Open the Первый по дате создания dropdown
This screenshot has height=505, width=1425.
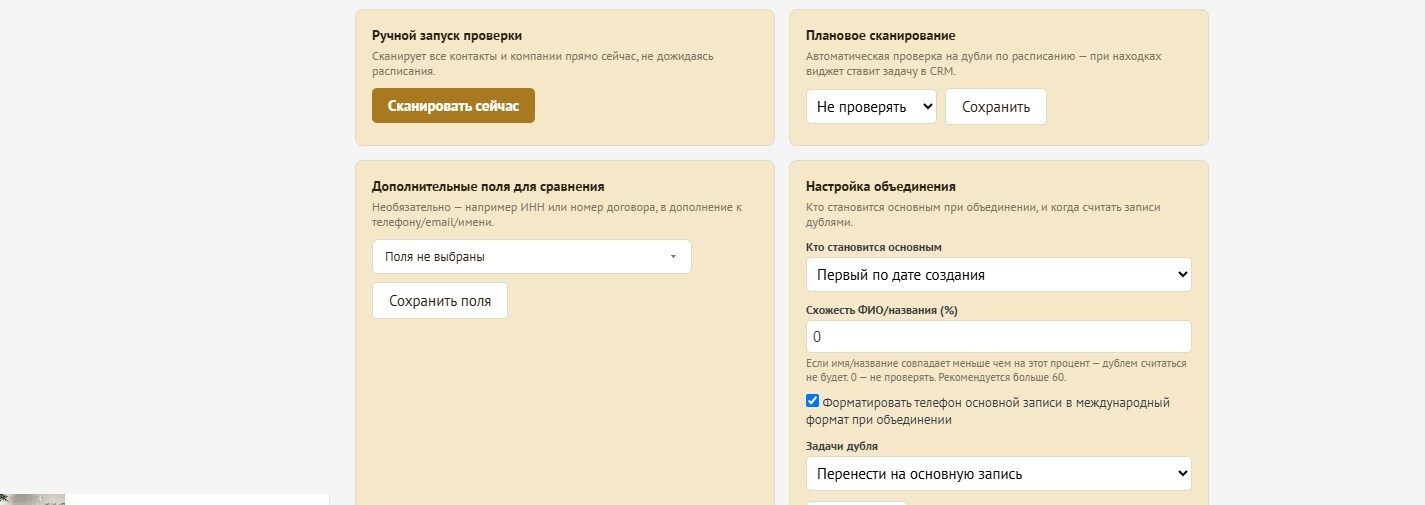coord(998,275)
